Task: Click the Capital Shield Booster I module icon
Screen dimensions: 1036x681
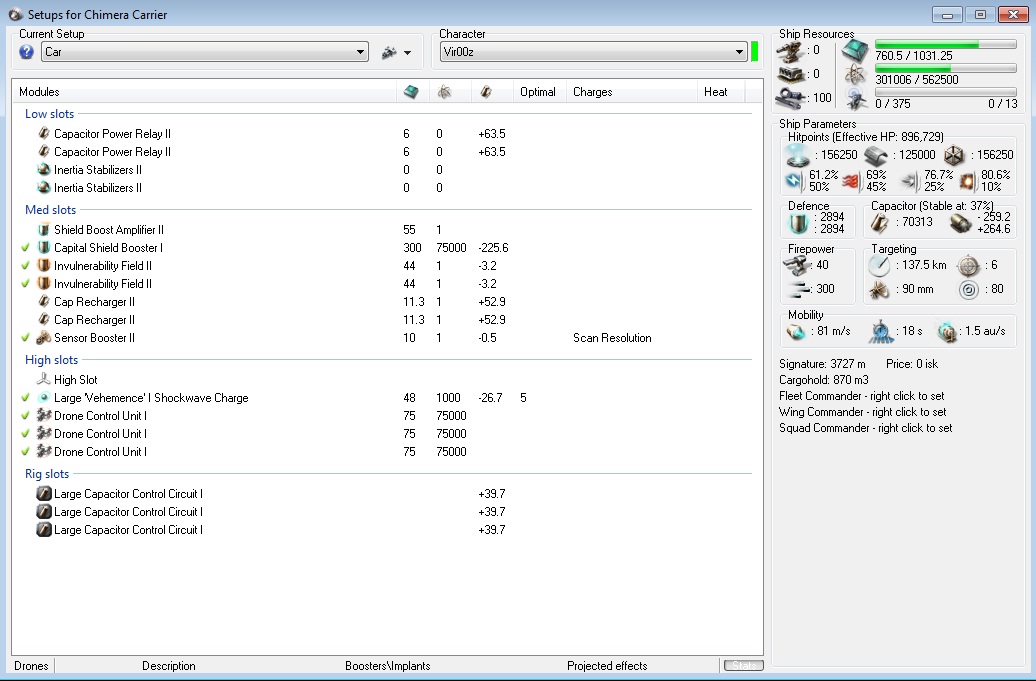Action: click(44, 248)
